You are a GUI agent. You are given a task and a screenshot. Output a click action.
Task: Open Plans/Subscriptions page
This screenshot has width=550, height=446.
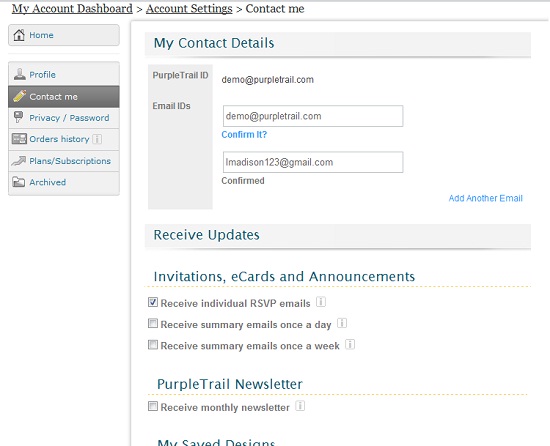pyautogui.click(x=64, y=161)
